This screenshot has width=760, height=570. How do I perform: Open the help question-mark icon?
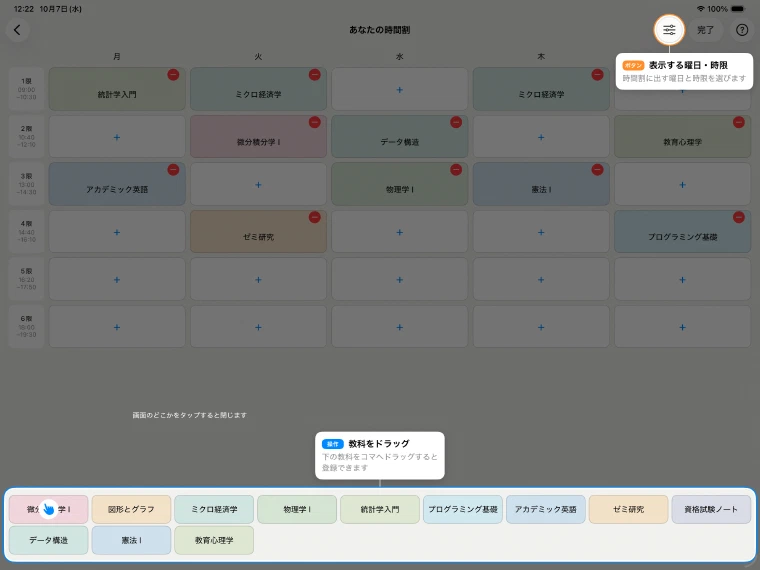tap(742, 30)
